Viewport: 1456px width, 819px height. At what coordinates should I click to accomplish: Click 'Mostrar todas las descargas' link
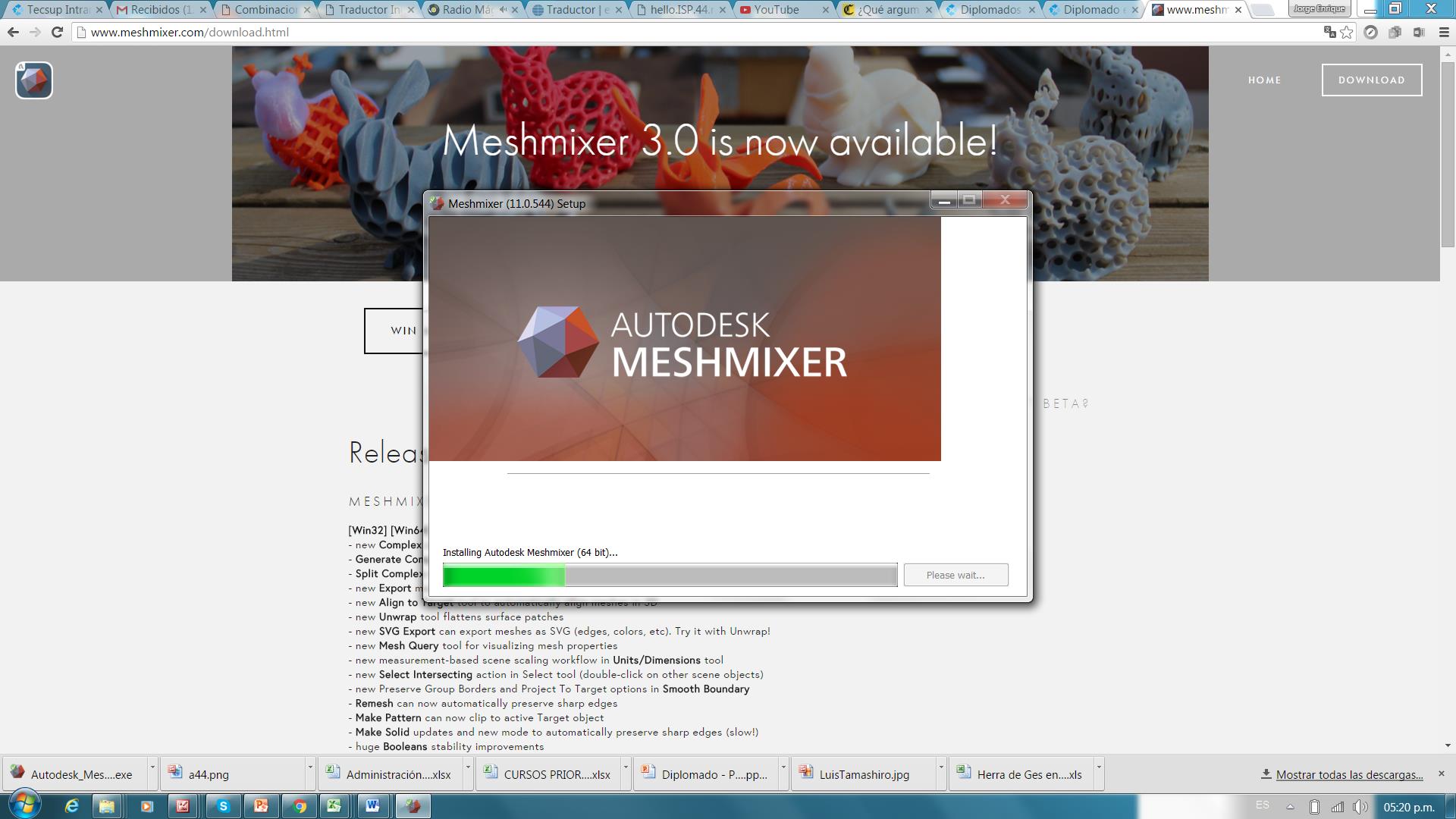[1349, 774]
